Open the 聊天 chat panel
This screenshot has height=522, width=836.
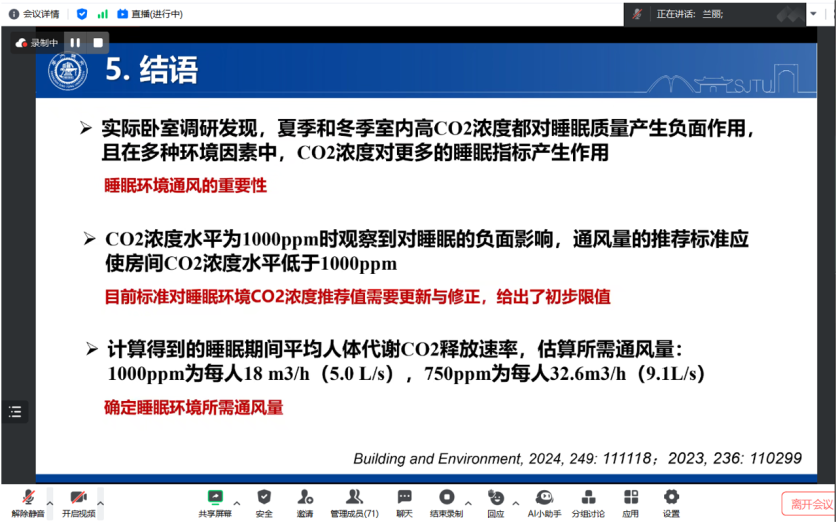404,500
